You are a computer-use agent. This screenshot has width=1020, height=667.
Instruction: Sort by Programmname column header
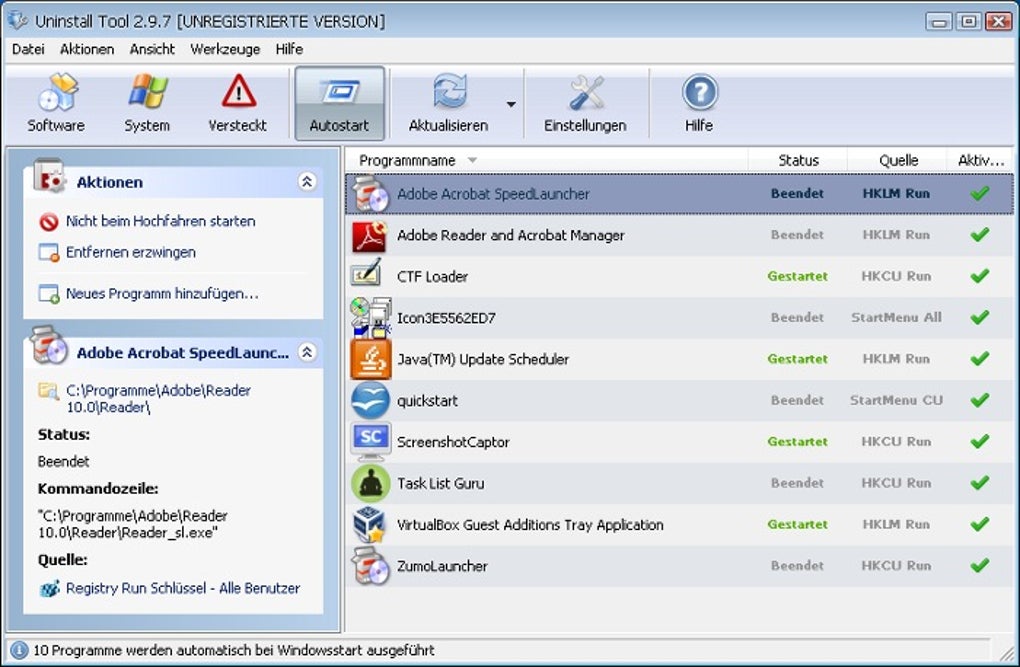(546, 160)
